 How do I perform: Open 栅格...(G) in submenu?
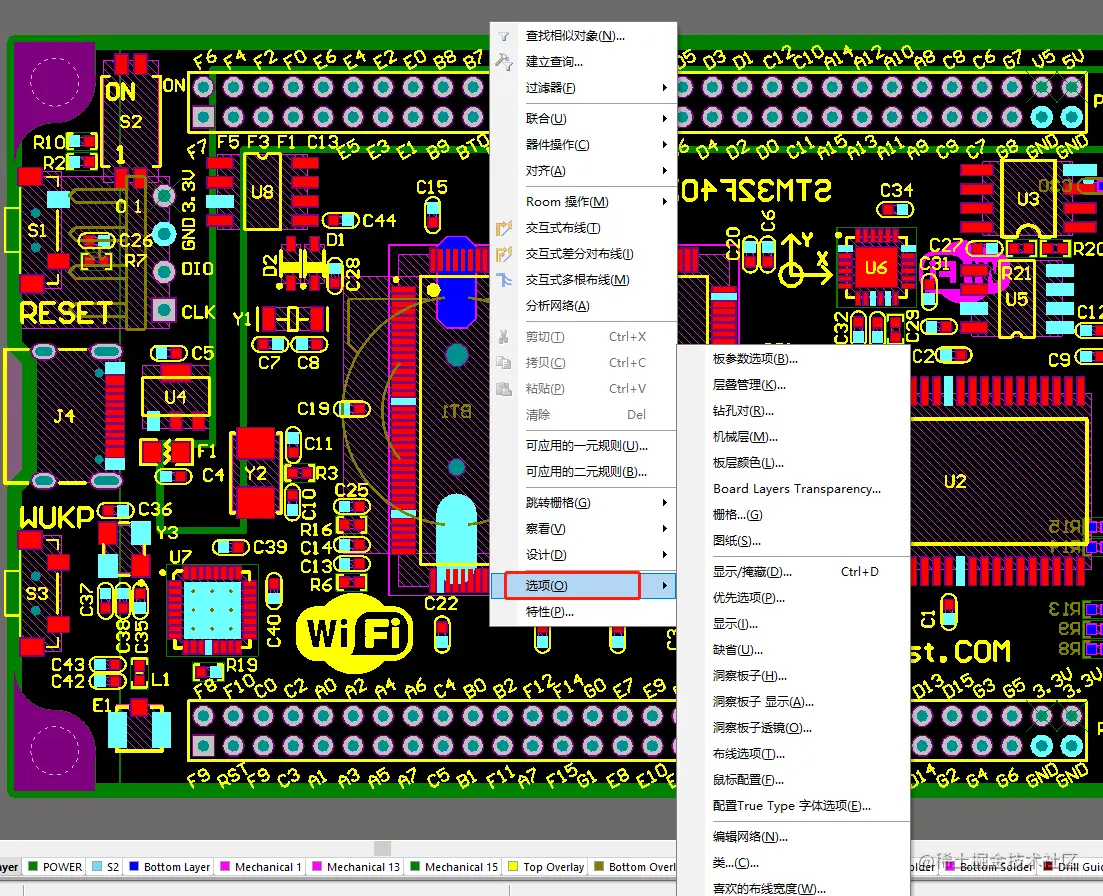click(793, 515)
